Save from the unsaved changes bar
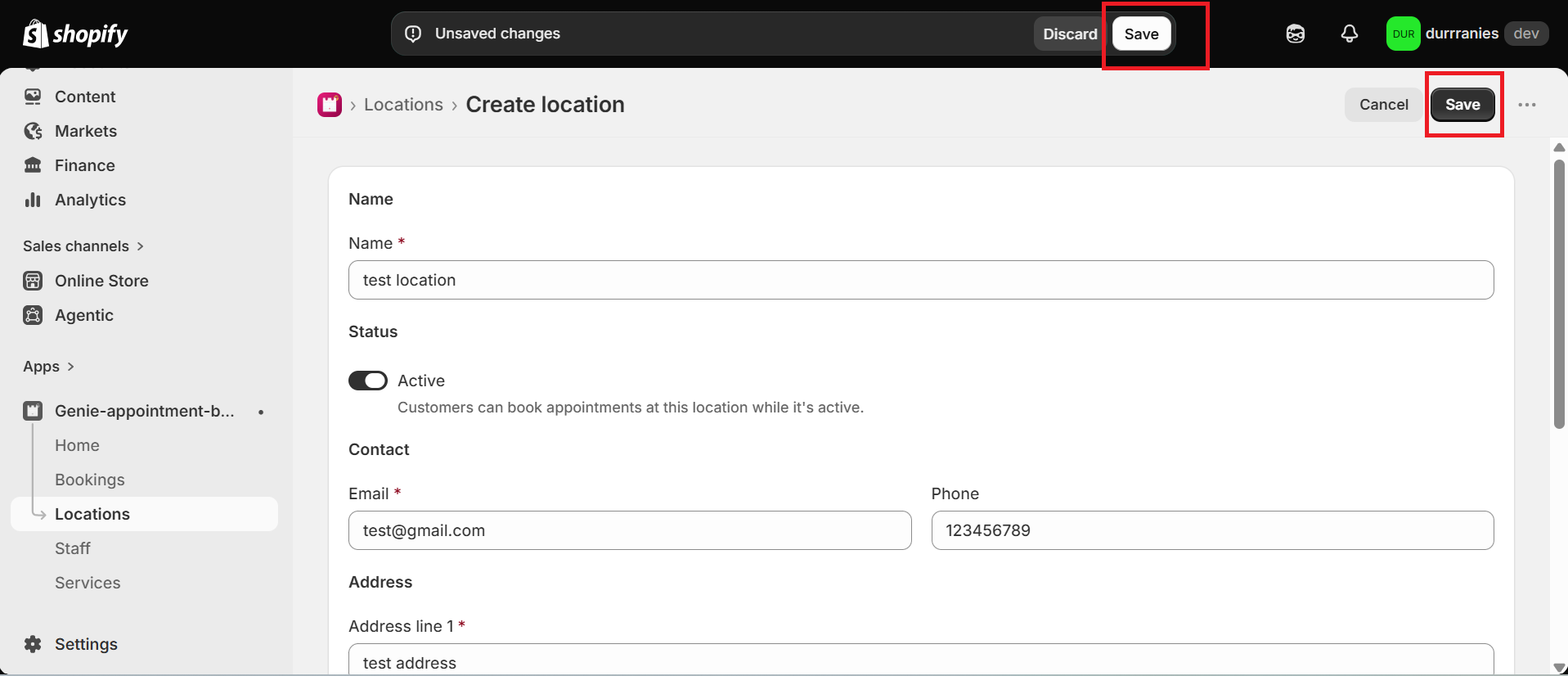Viewport: 1568px width, 676px height. pos(1142,34)
